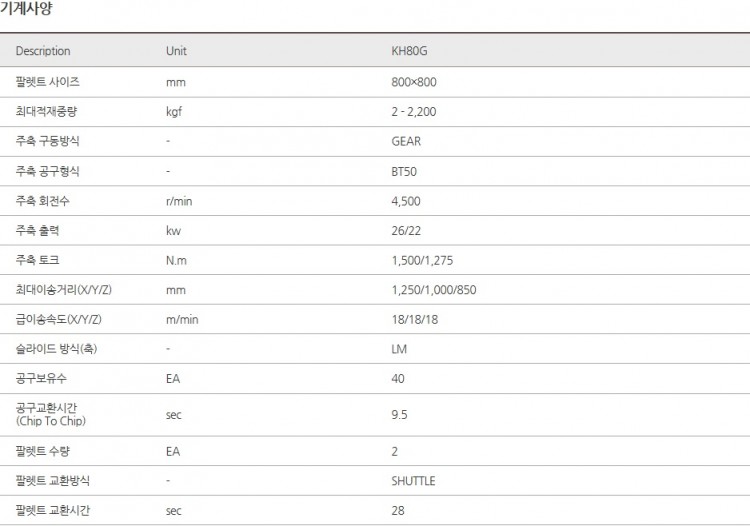Select the 팔렛트 사이즈 row label
The height and width of the screenshot is (526, 750).
pos(48,82)
